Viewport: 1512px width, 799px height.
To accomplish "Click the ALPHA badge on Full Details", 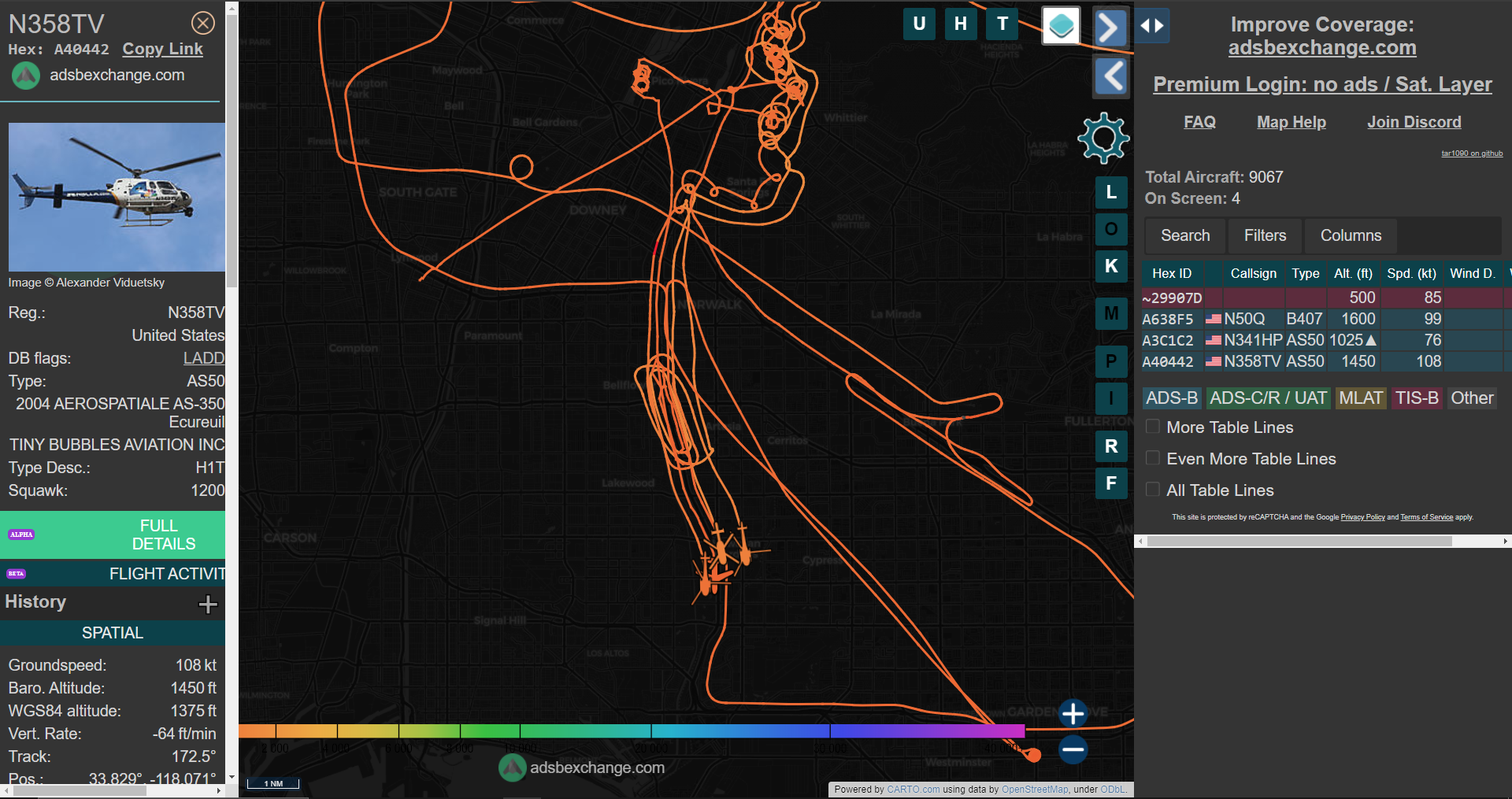I will click(x=21, y=535).
